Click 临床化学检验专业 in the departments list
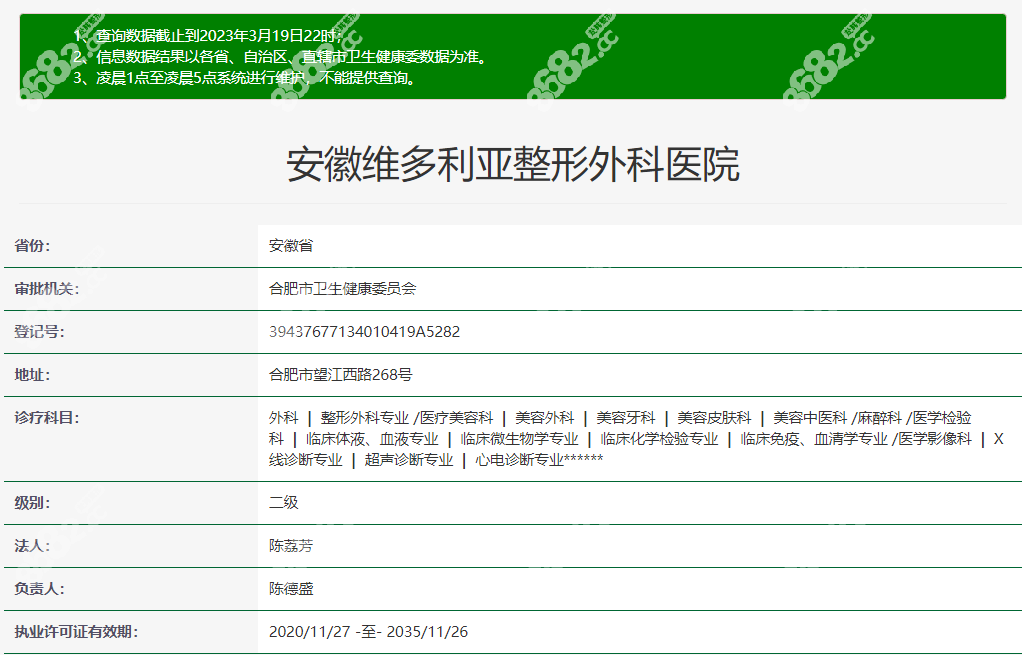 coord(659,439)
